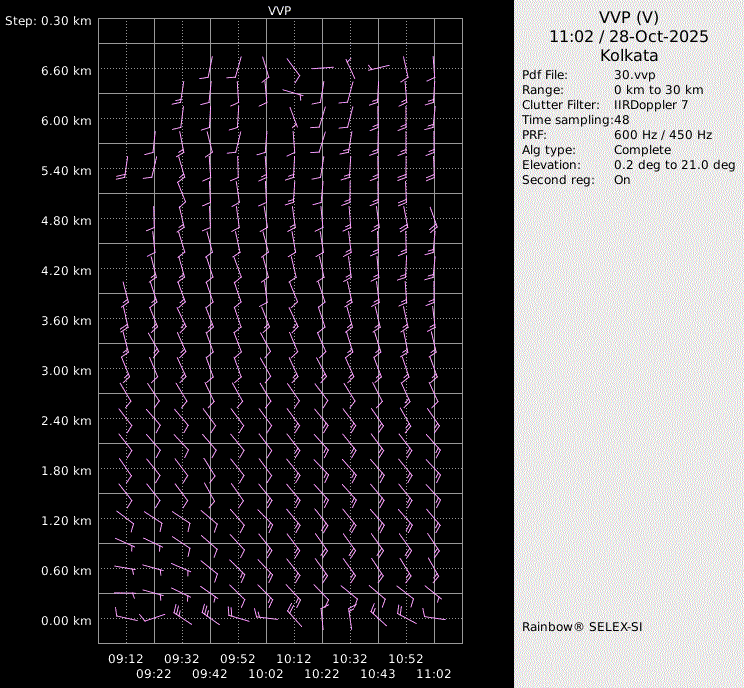Click the Elevation 0.2 deg to 21.0 deg value
This screenshot has height=688, width=744.
(x=674, y=165)
